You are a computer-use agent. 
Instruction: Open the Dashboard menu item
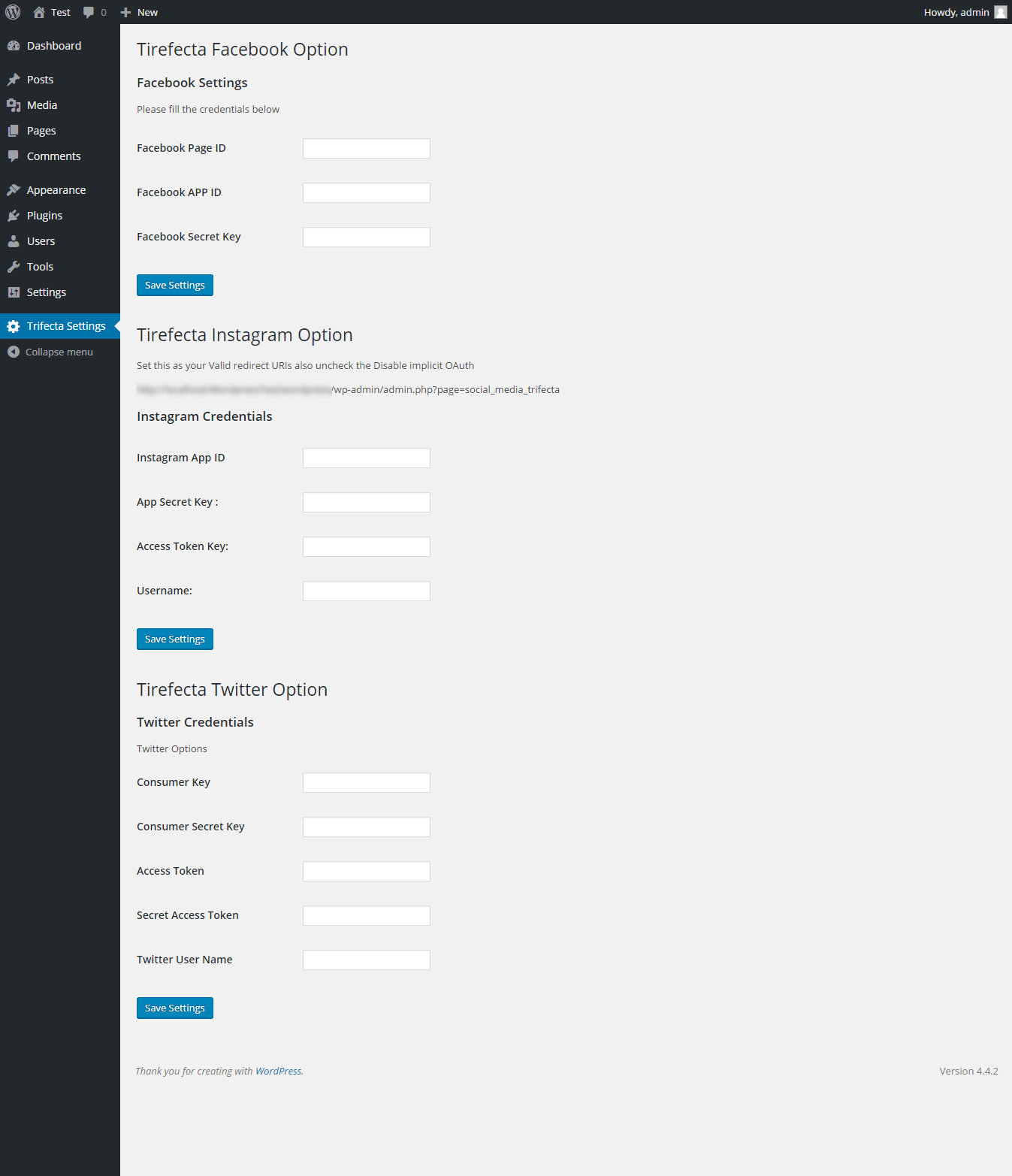pos(60,46)
